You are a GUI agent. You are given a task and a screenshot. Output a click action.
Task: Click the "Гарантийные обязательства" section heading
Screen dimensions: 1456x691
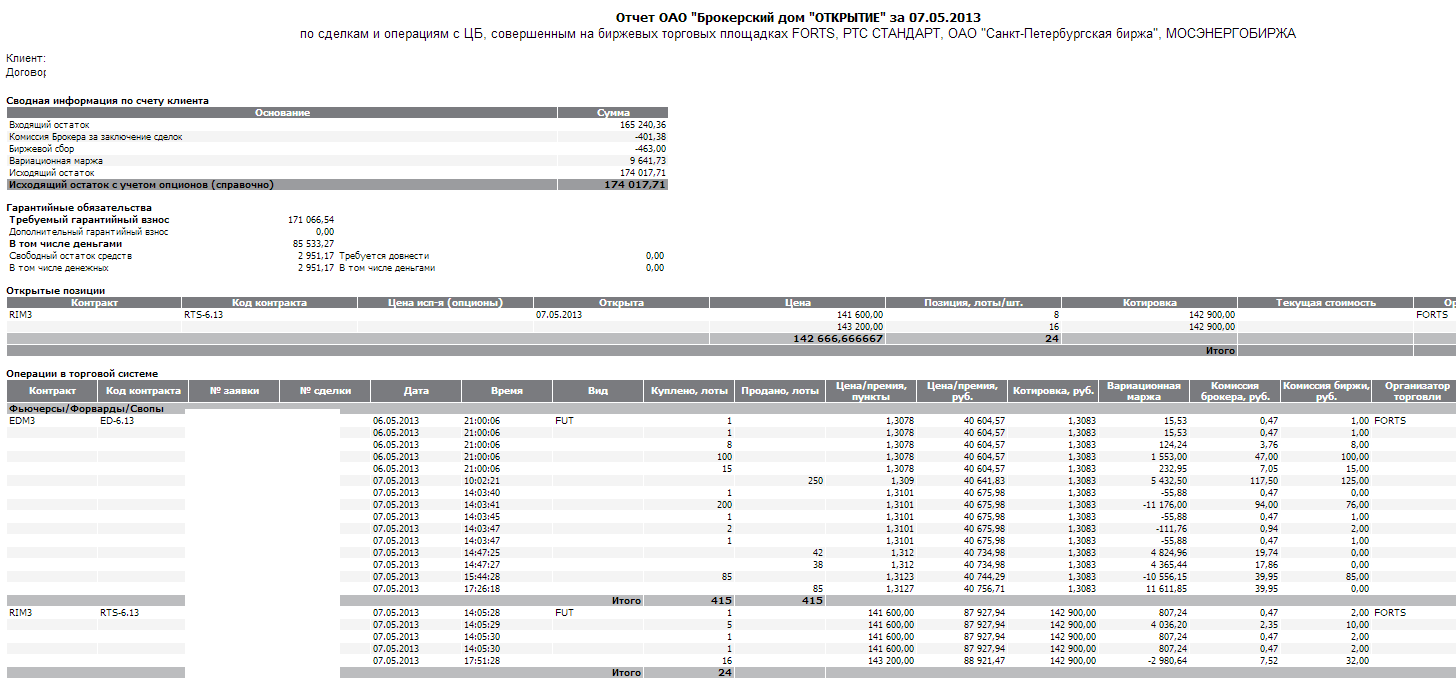point(79,208)
